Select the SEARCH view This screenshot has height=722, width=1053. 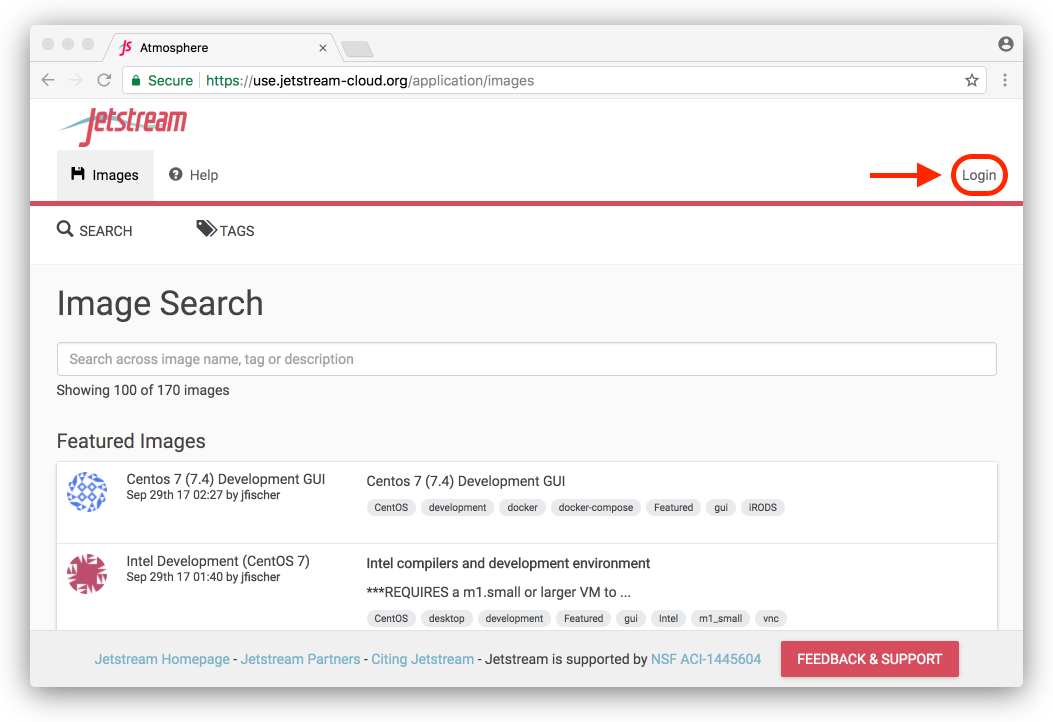[x=95, y=230]
